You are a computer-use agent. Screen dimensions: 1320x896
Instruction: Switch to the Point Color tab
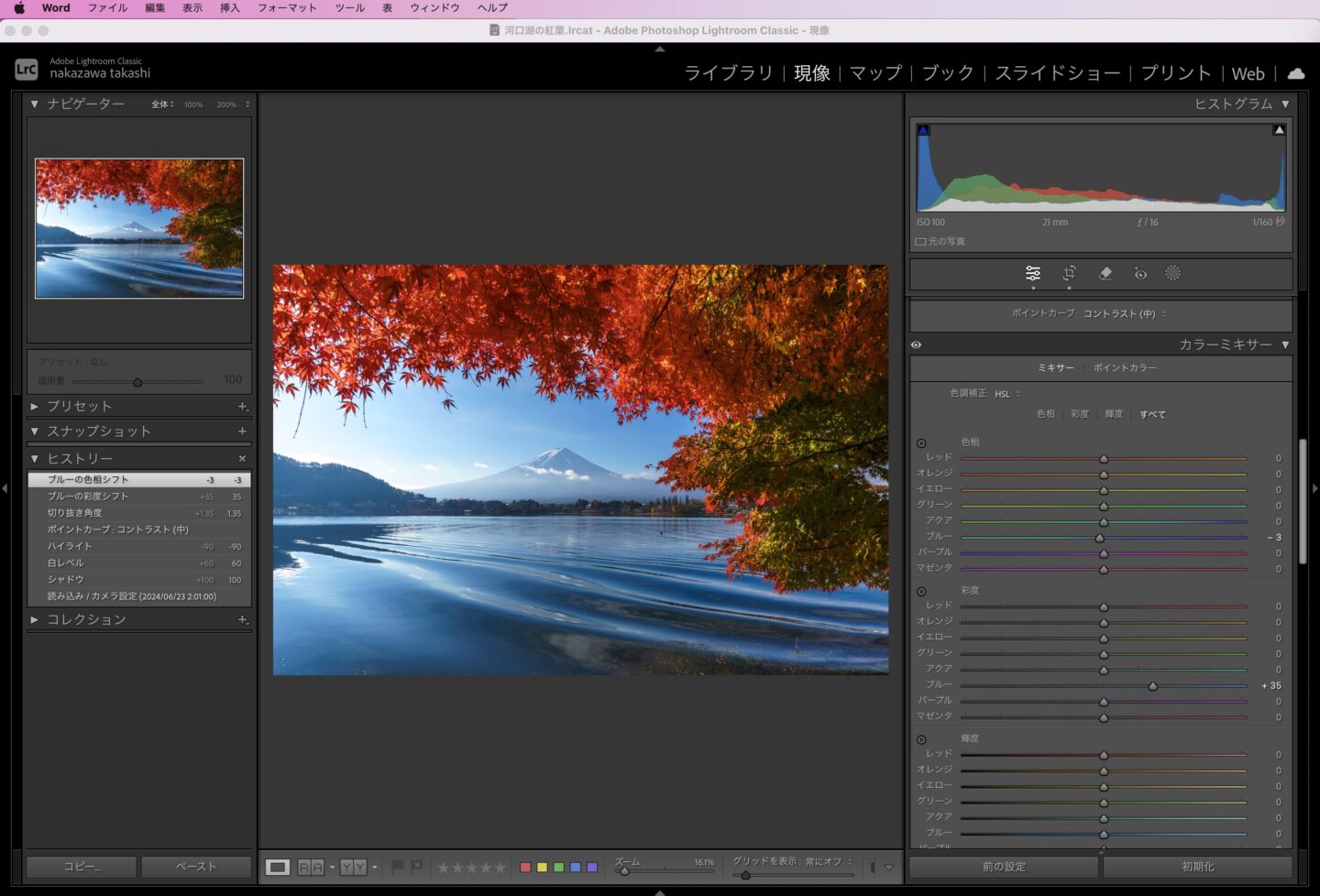click(x=1124, y=367)
